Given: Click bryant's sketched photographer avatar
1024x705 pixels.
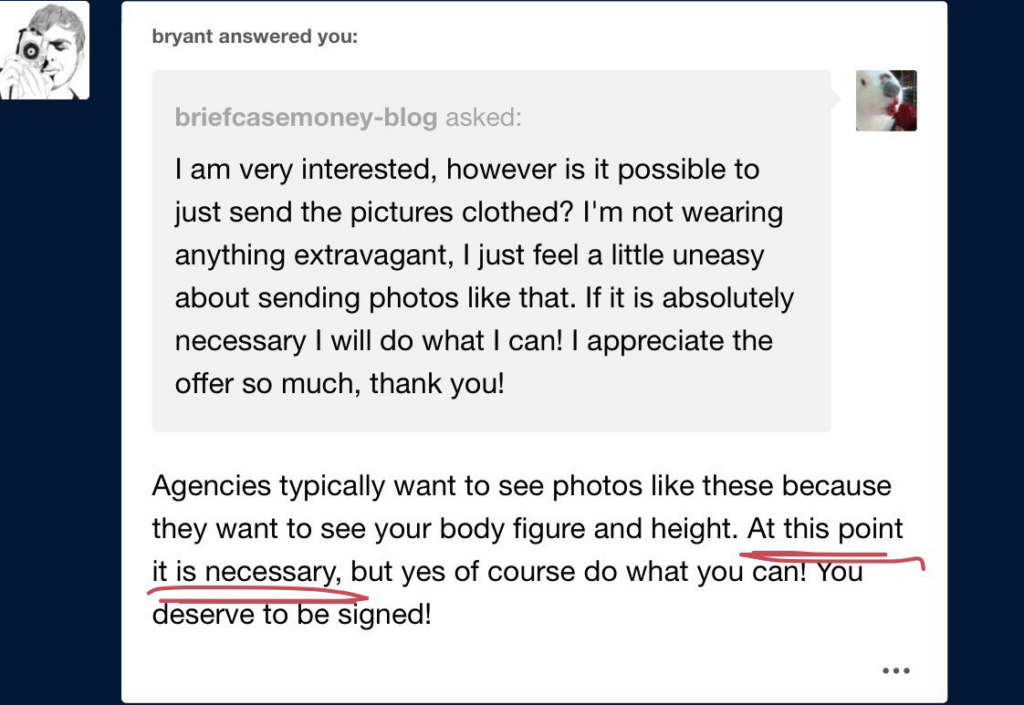Looking at the screenshot, I should point(44,50).
